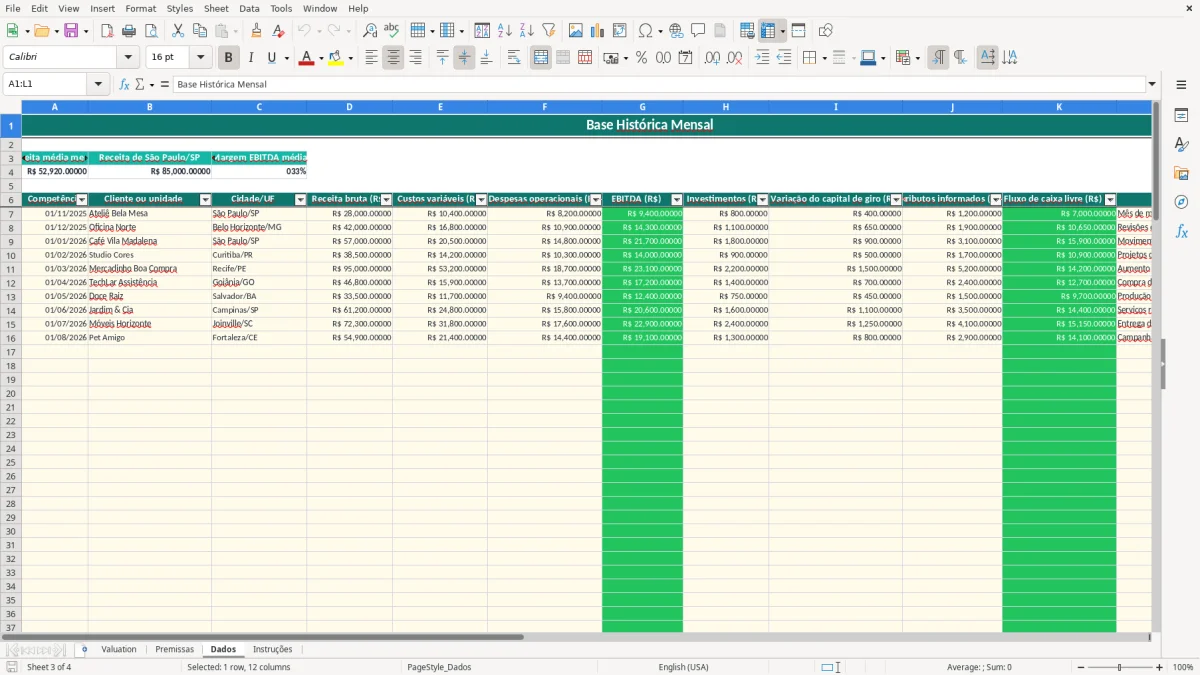Toggle Center Horizontally alignment

393,58
